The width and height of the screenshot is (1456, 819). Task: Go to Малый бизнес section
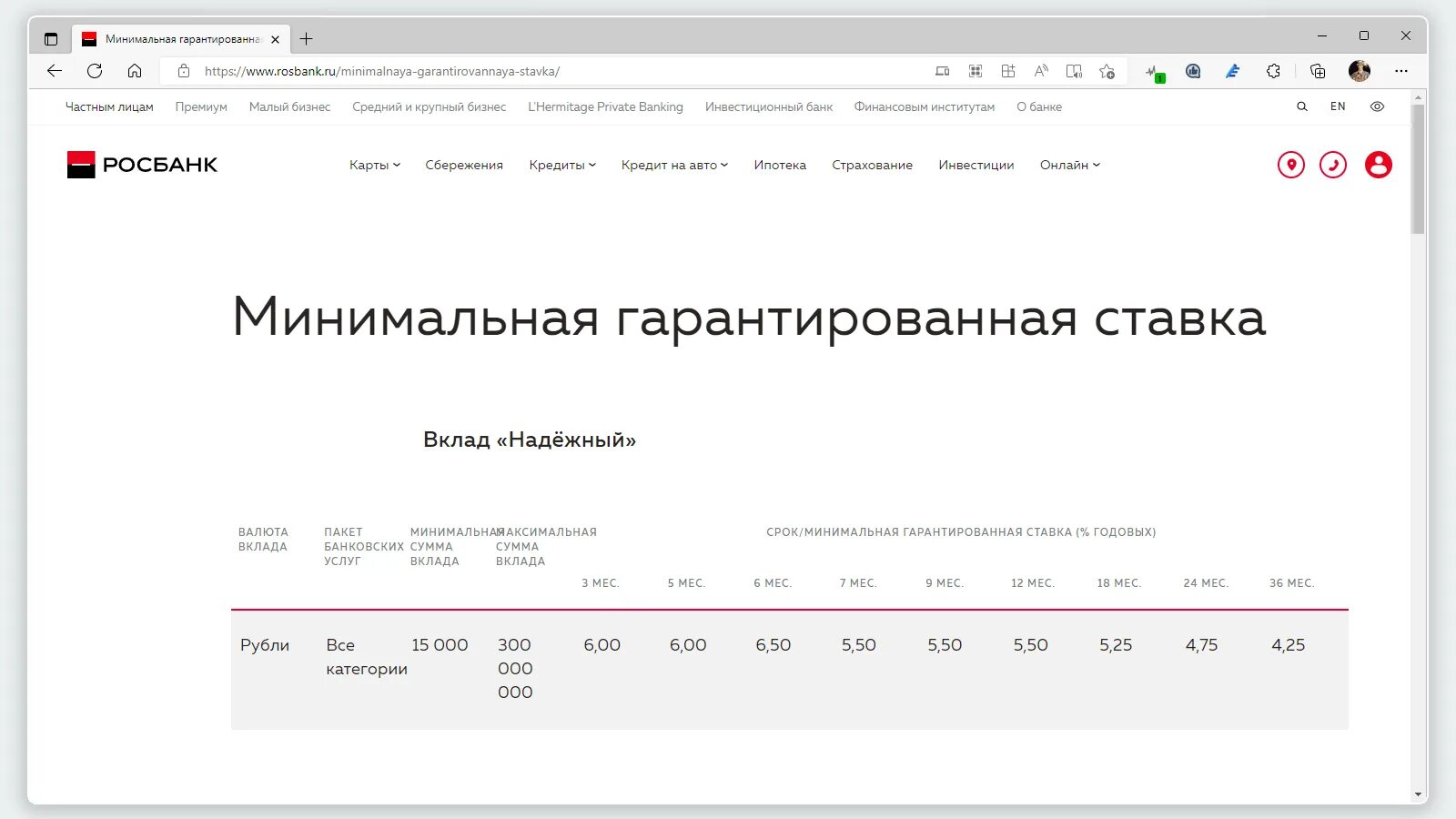[x=289, y=106]
